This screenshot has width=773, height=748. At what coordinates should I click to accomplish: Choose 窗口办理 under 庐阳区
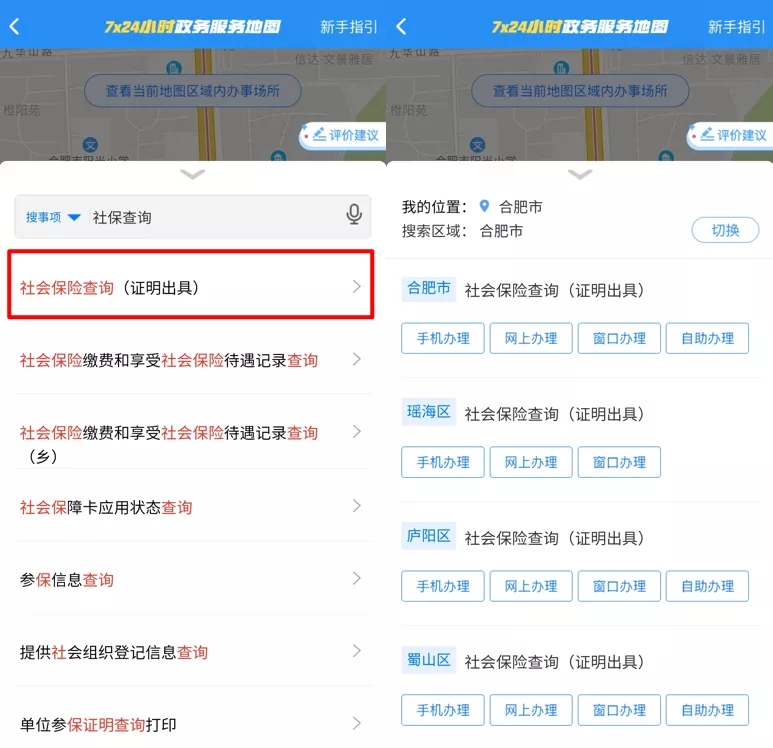coord(619,586)
